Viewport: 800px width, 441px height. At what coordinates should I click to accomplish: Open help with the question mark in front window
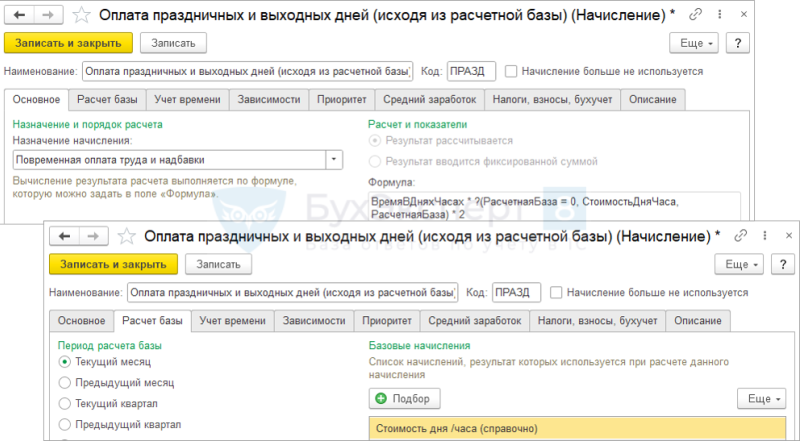click(783, 264)
